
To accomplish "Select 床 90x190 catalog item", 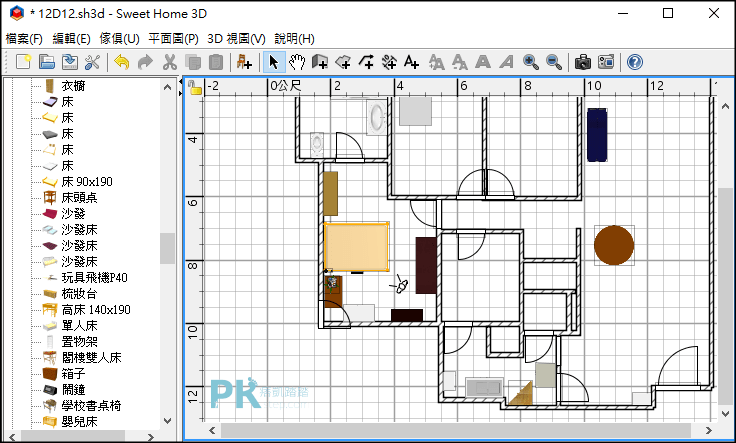I will click(x=87, y=182).
